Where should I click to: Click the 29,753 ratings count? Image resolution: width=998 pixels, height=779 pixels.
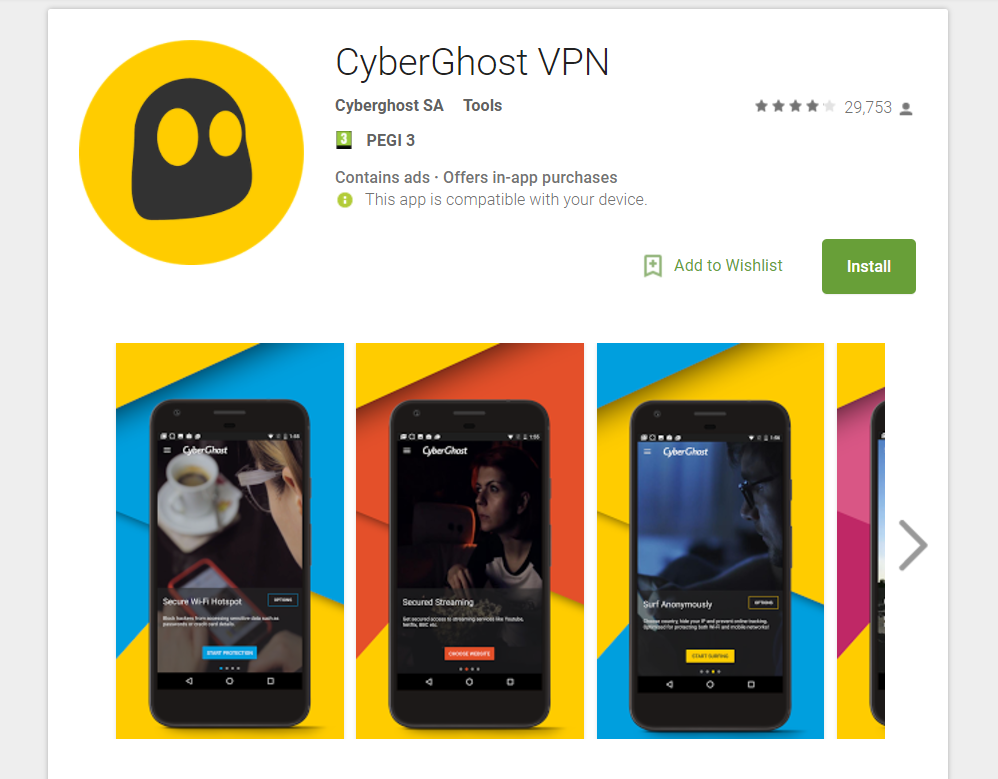868,108
